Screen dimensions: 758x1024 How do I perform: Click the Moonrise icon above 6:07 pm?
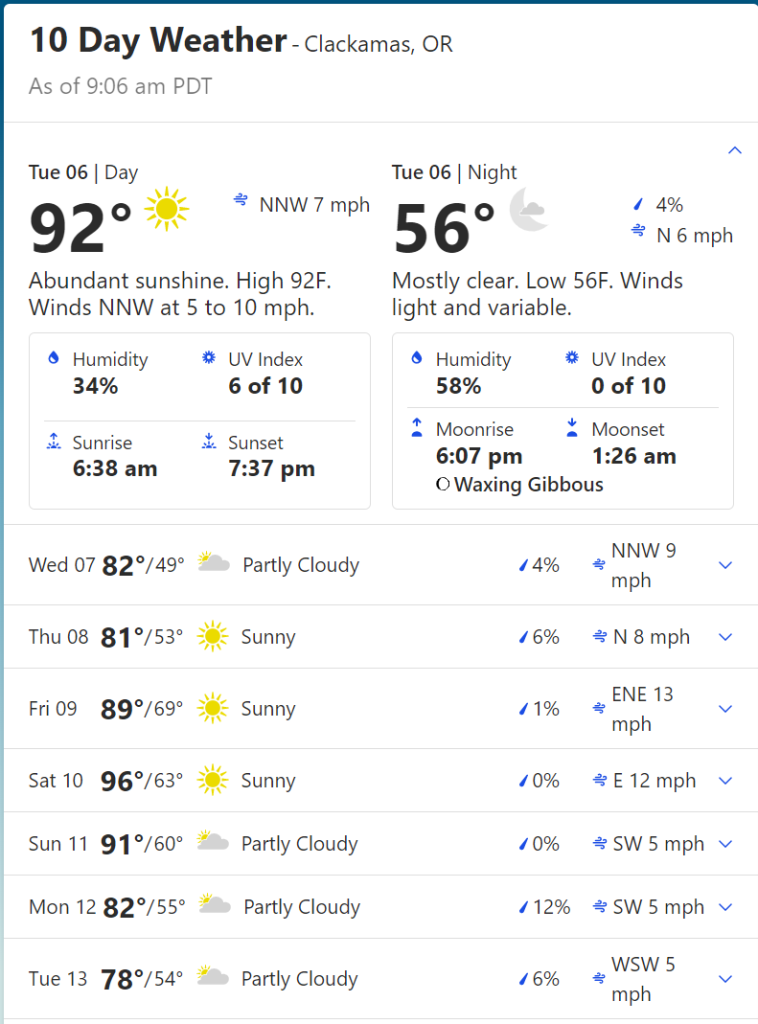(417, 429)
